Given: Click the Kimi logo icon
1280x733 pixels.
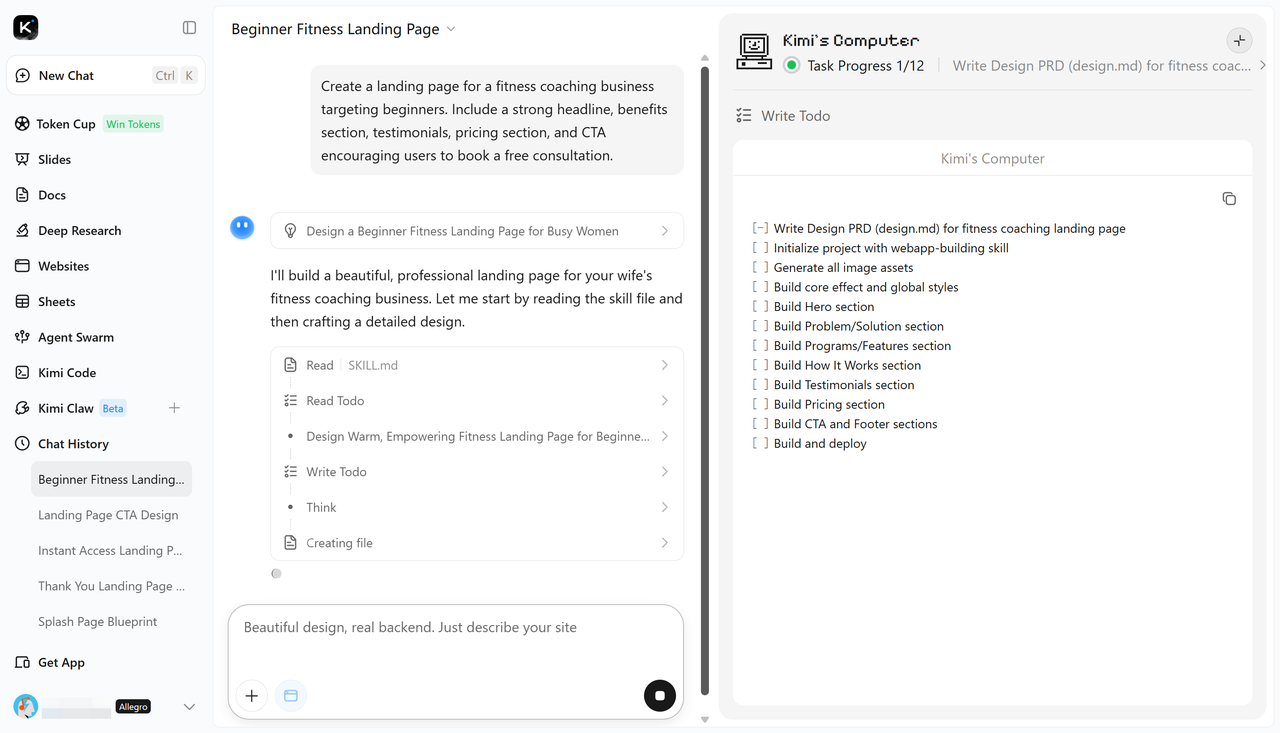Looking at the screenshot, I should 26,28.
